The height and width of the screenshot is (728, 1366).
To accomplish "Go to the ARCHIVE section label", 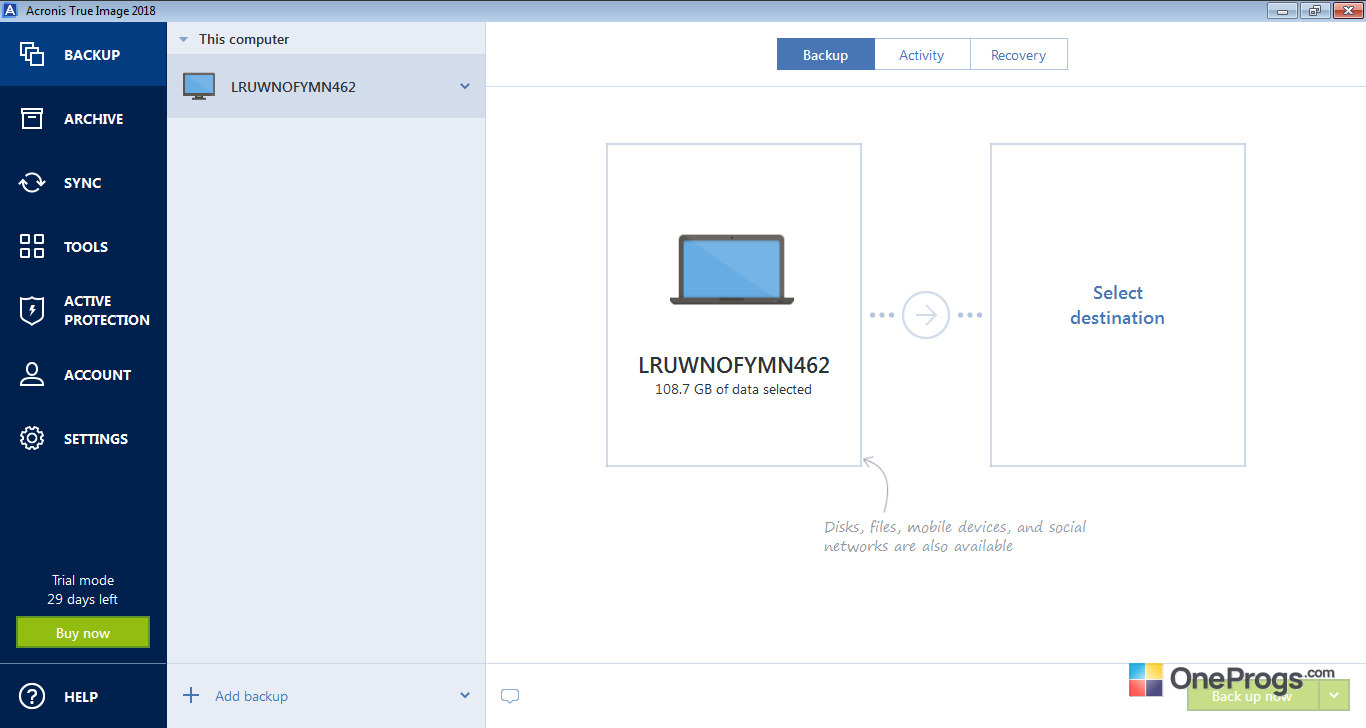I will pyautogui.click(x=94, y=119).
